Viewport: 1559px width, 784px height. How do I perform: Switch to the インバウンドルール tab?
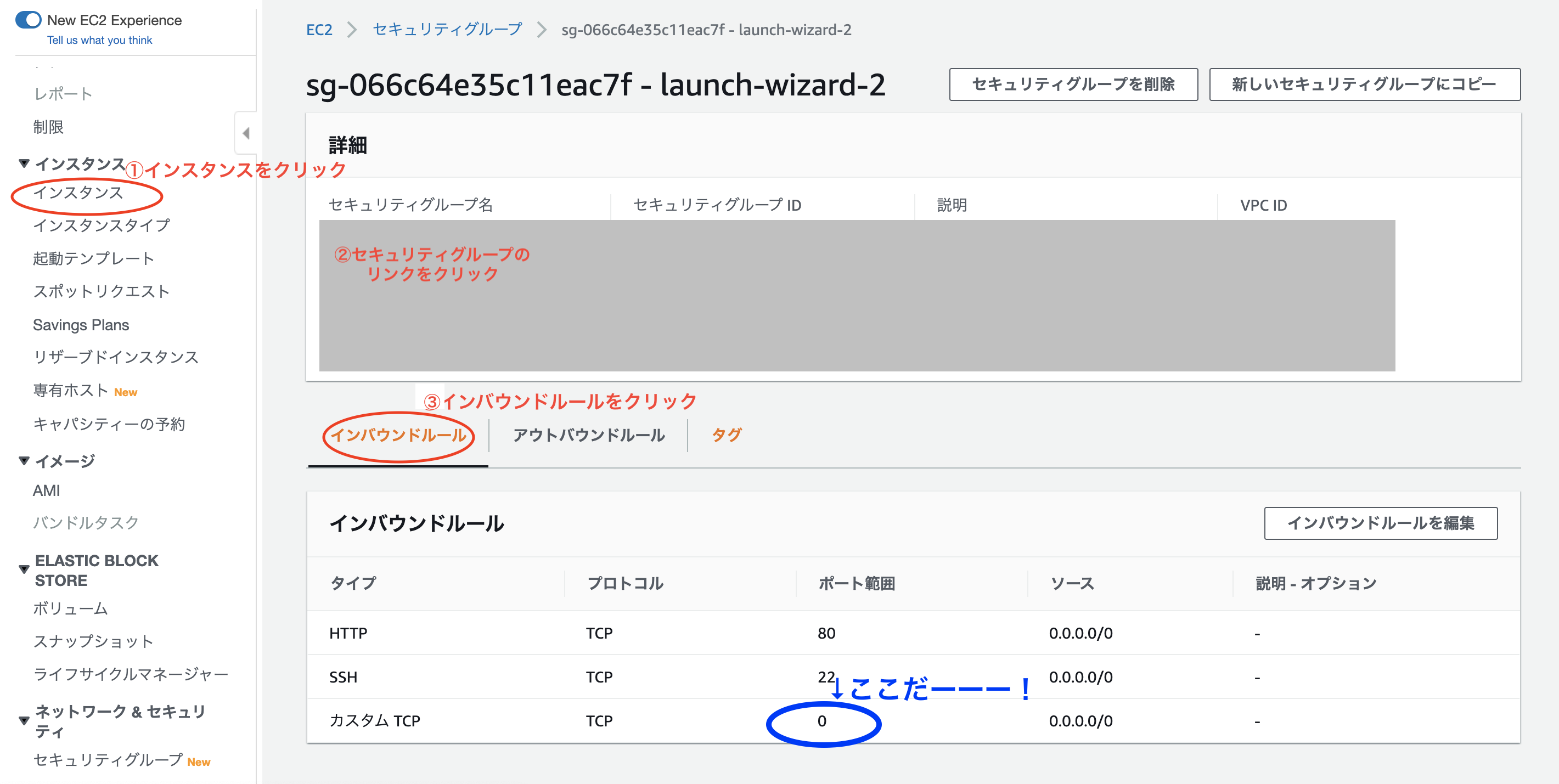[x=398, y=436]
